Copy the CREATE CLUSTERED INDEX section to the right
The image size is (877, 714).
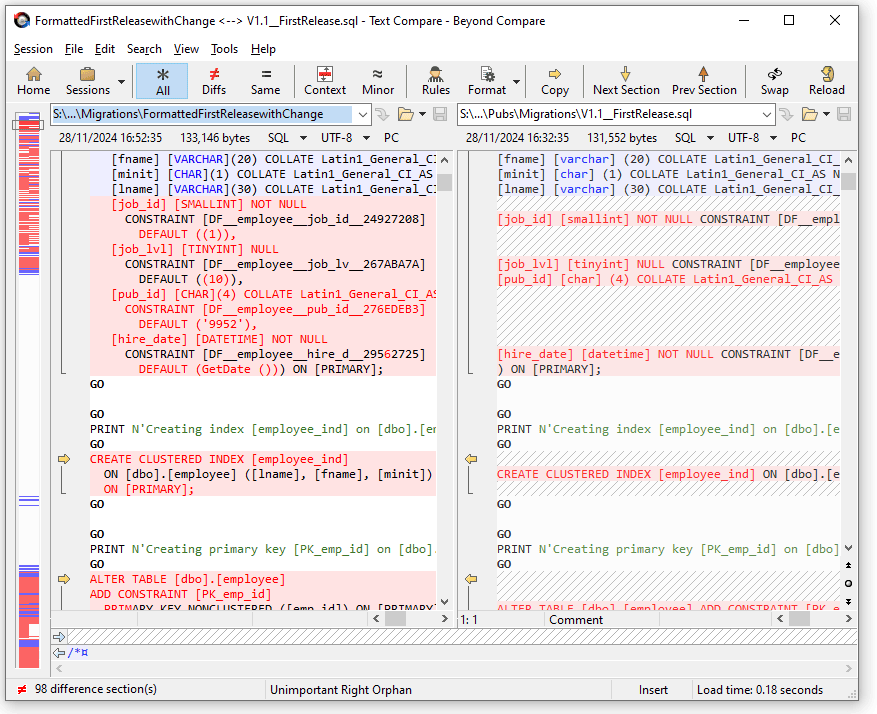click(64, 459)
